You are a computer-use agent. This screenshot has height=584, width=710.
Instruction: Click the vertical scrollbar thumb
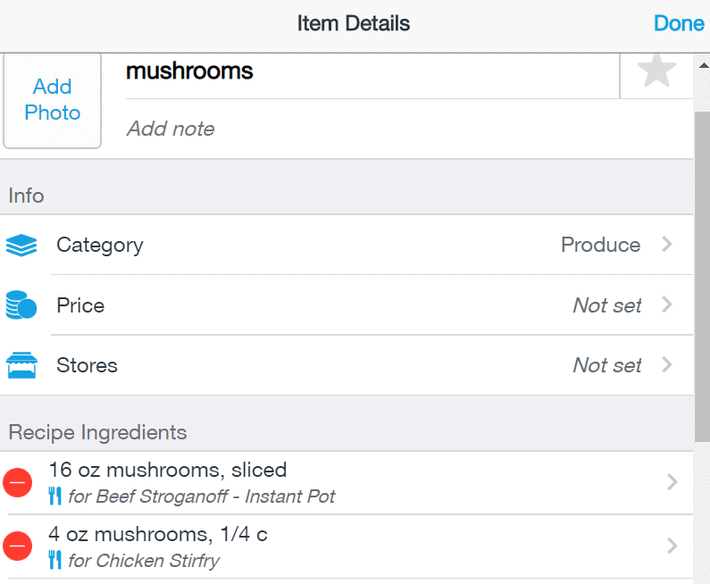point(702,276)
